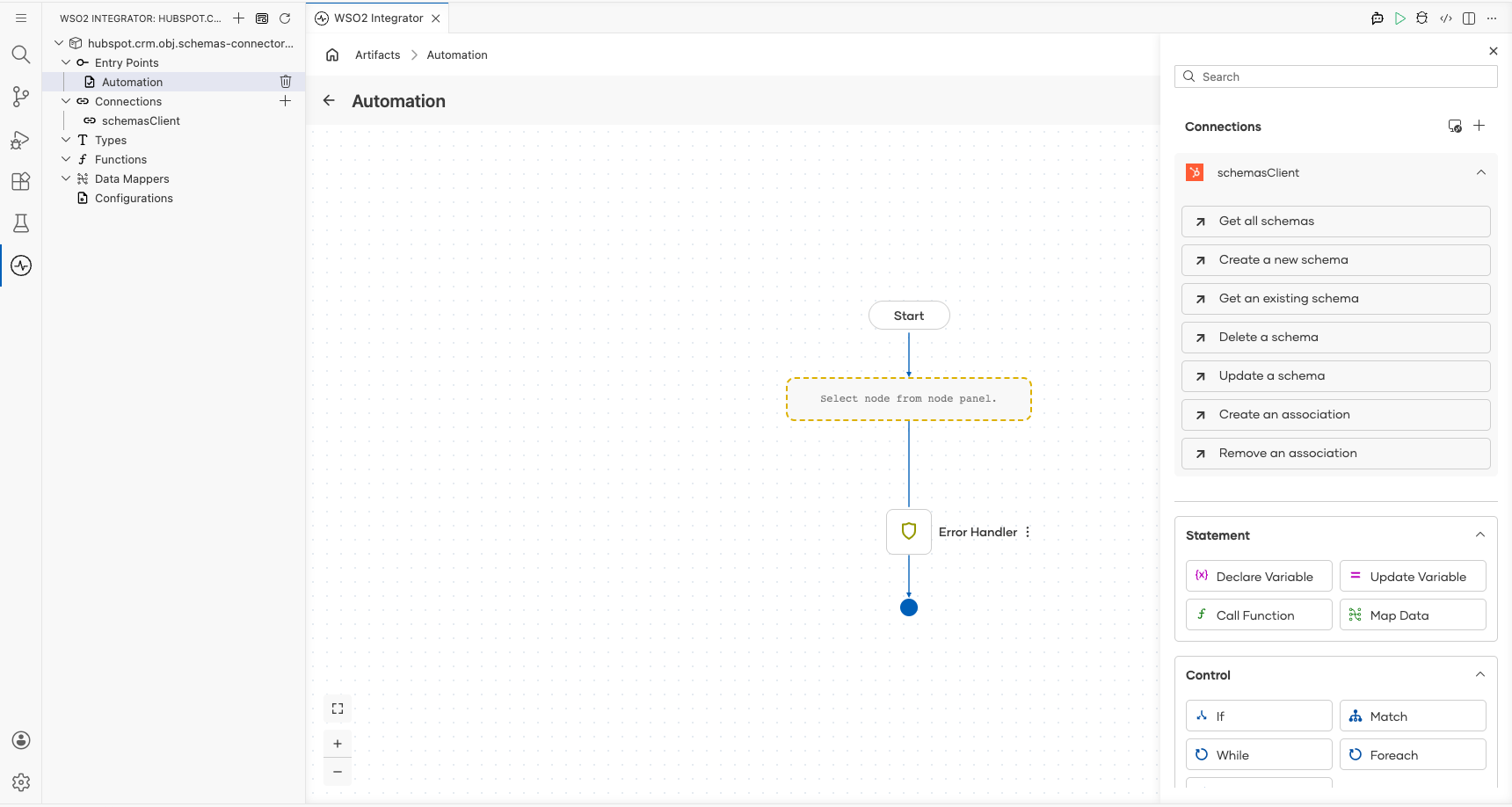
Task: Open the WSO2 Integrator activity icon
Action: (21, 265)
